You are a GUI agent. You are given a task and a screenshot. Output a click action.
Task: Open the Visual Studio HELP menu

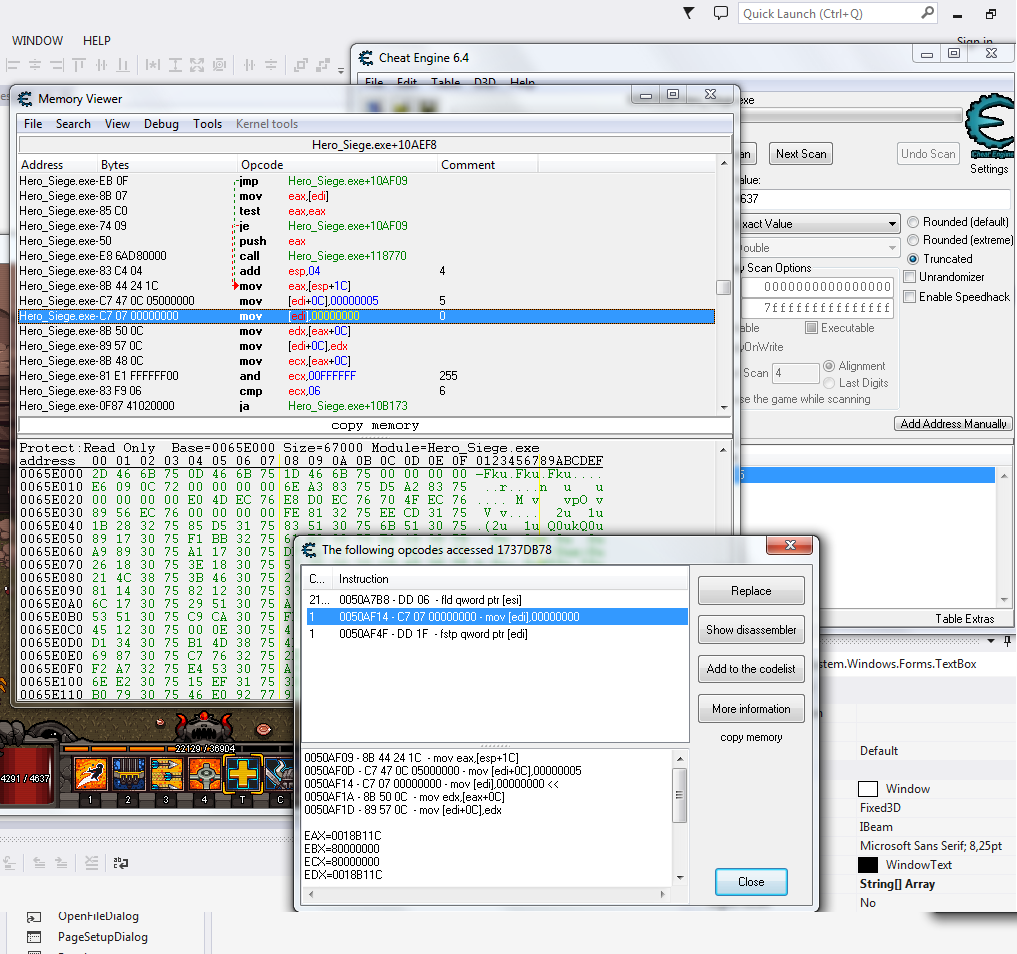point(97,41)
